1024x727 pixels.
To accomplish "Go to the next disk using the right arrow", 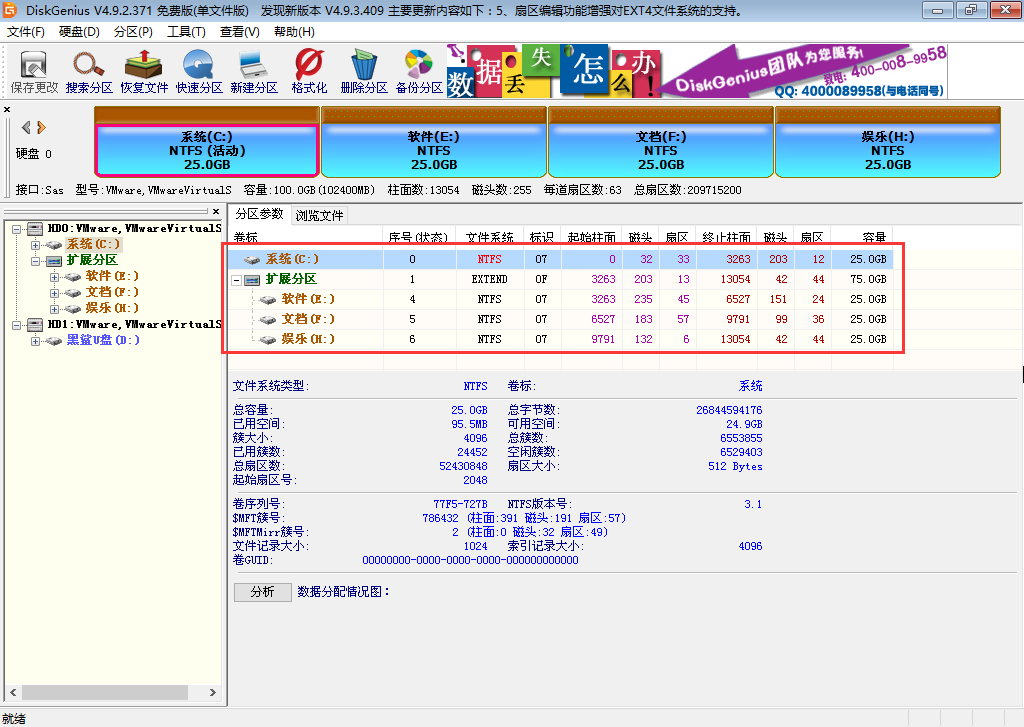I will tap(42, 127).
